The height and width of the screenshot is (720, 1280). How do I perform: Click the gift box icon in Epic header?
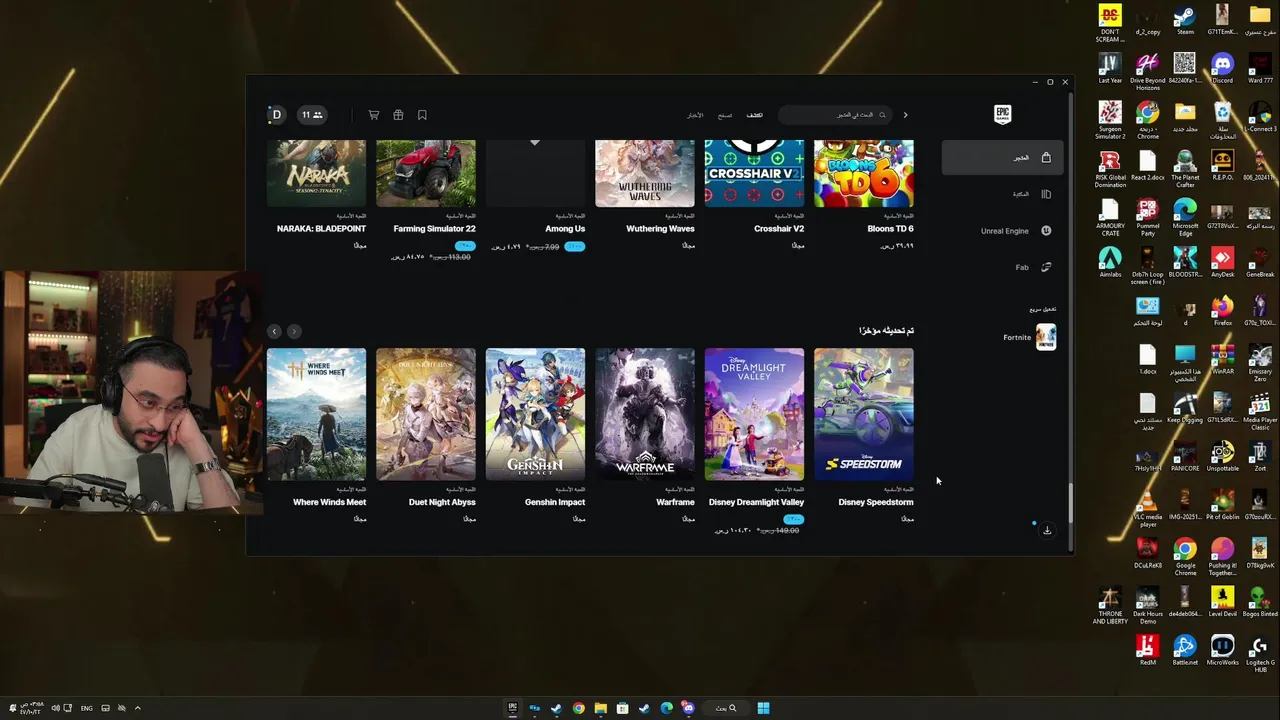click(x=398, y=115)
